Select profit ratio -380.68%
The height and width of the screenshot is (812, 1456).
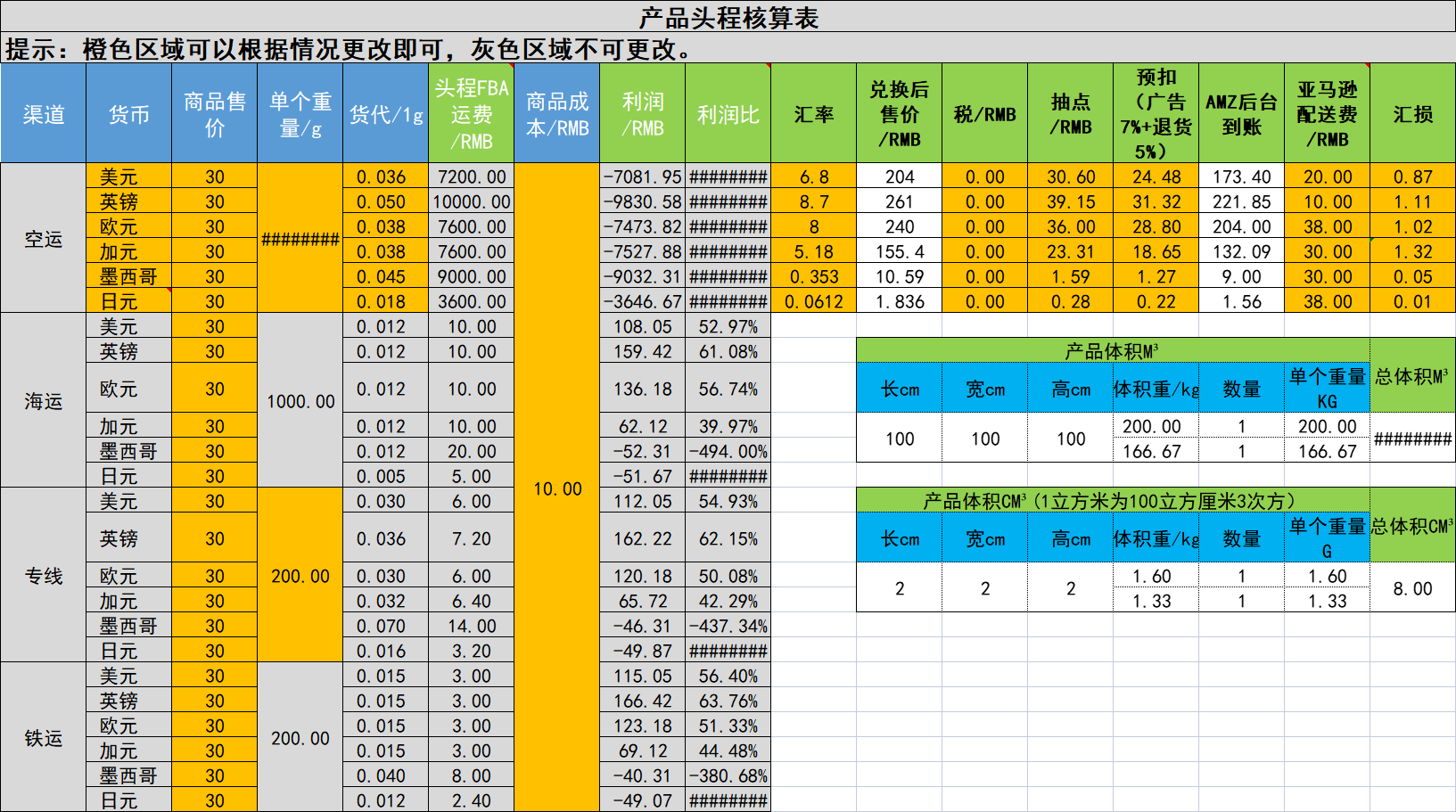tap(728, 775)
